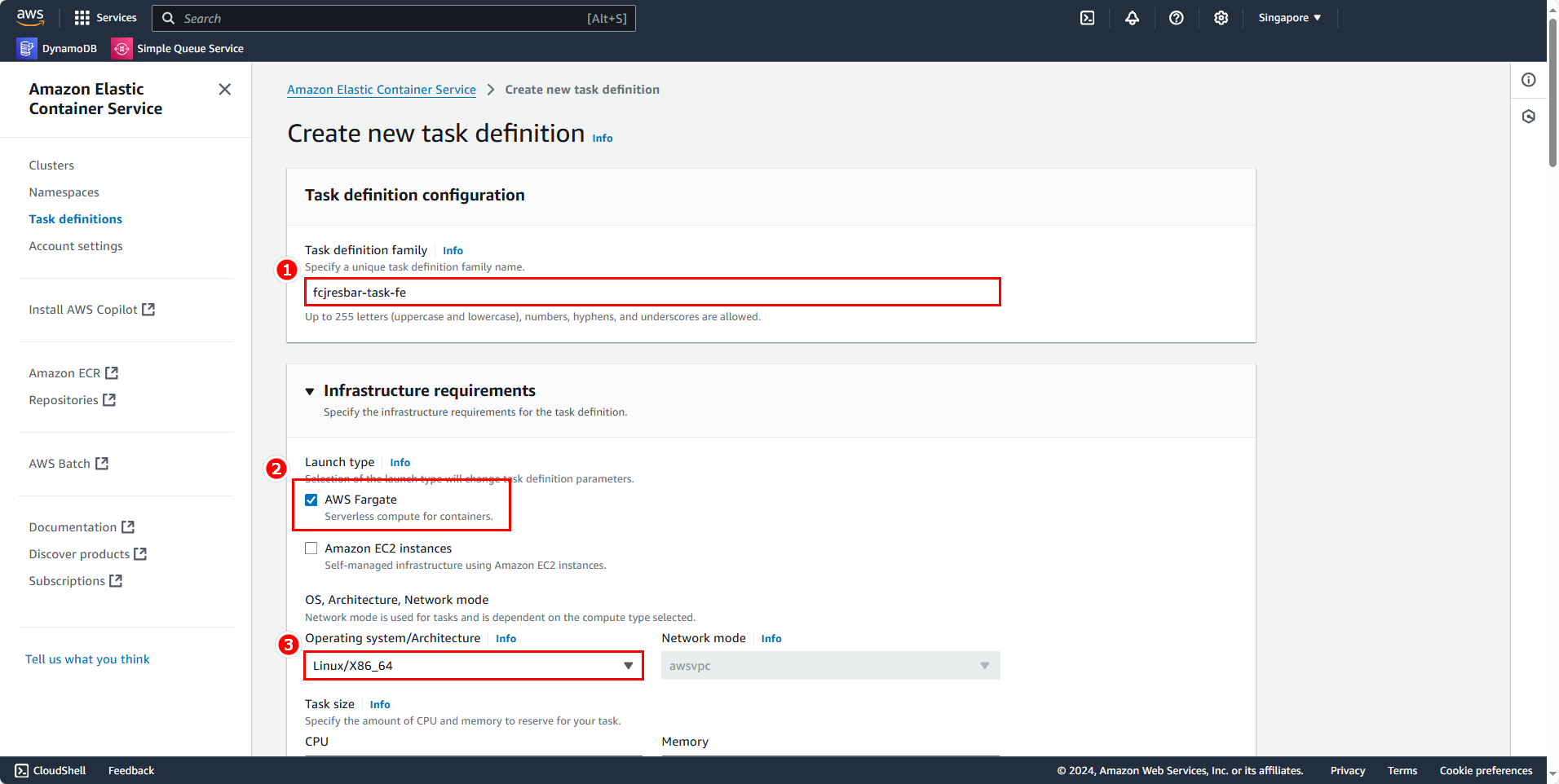
Task: Open Task definitions in the sidebar
Action: tap(75, 219)
